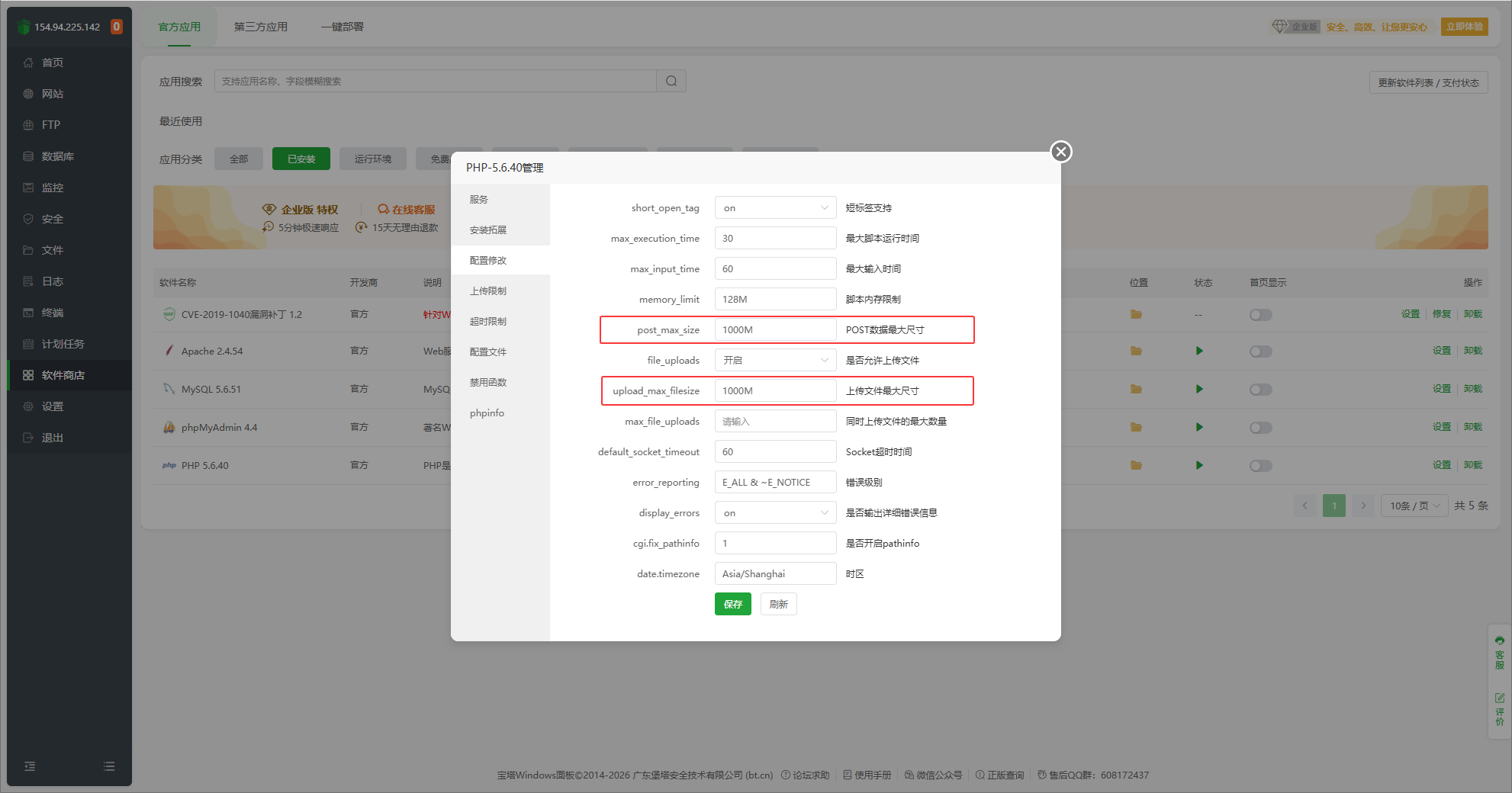Click the MySQL green running status arrow
This screenshot has height=793, width=1512.
point(1199,390)
